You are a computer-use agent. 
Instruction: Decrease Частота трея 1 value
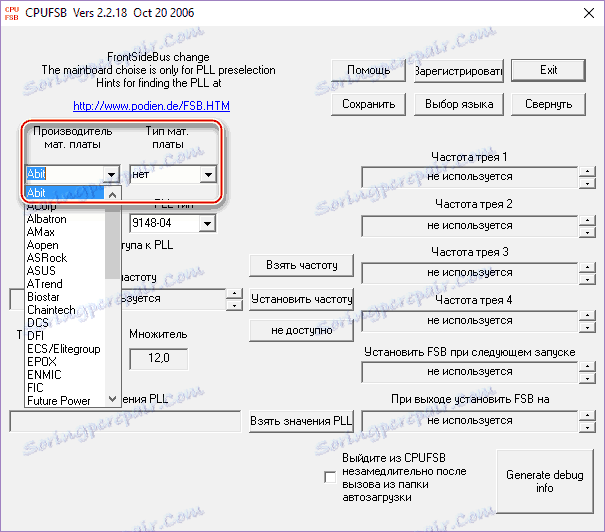point(587,183)
